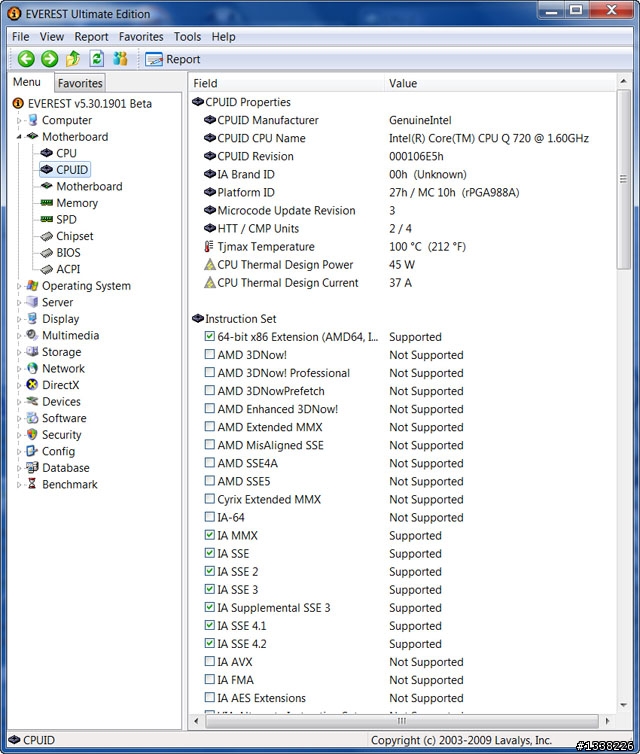
Task: Click the Field column header
Action: (287, 83)
